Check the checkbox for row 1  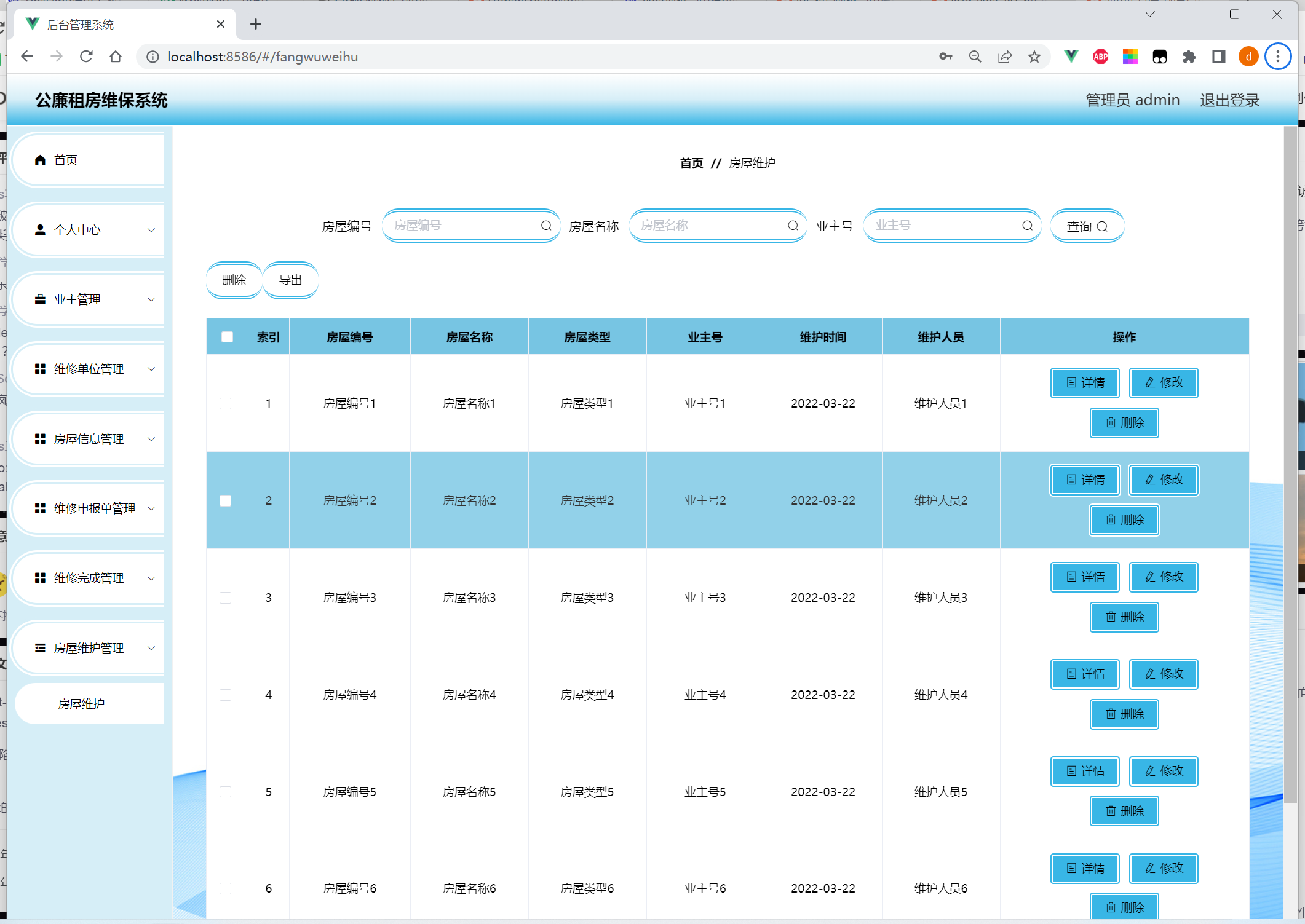[226, 403]
